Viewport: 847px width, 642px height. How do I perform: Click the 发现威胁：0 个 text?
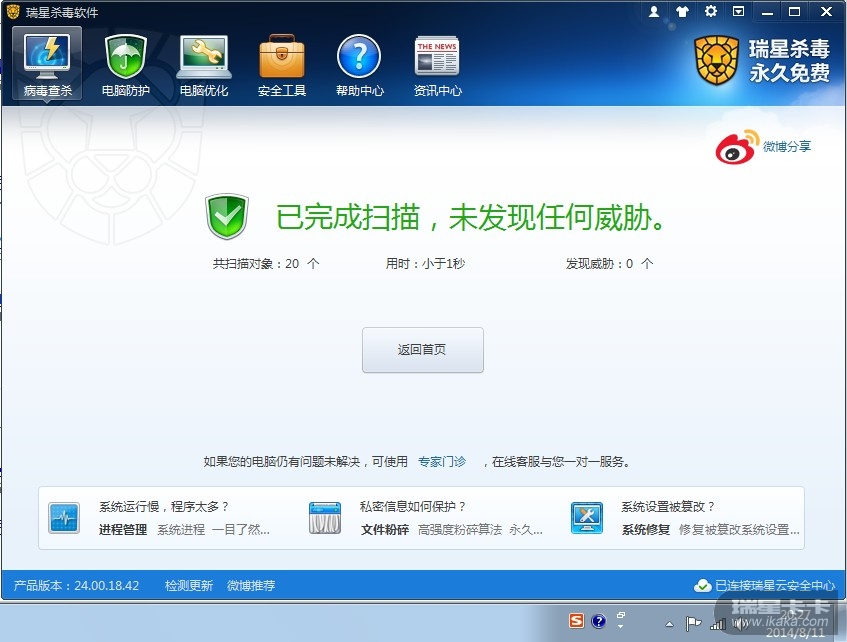[x=609, y=263]
